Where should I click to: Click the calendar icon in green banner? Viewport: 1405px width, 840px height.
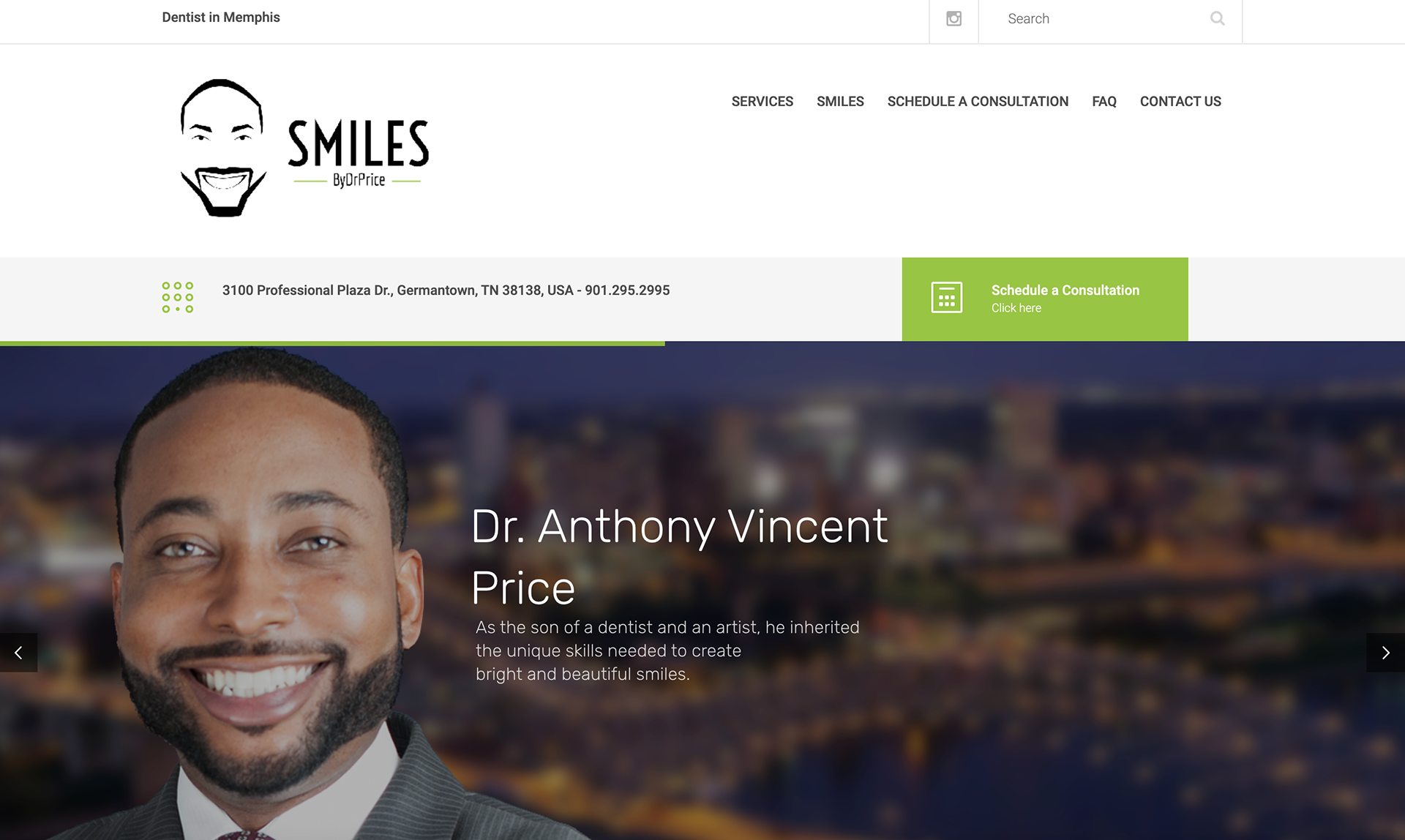click(946, 298)
